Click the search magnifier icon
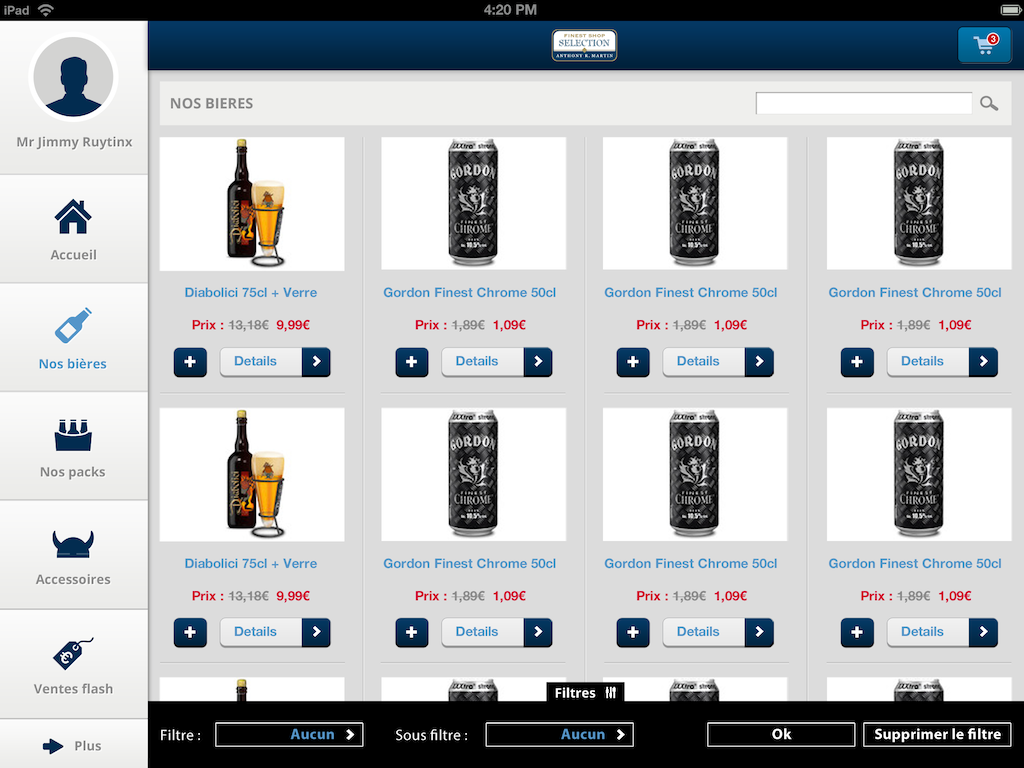The height and width of the screenshot is (768, 1024). 989,103
